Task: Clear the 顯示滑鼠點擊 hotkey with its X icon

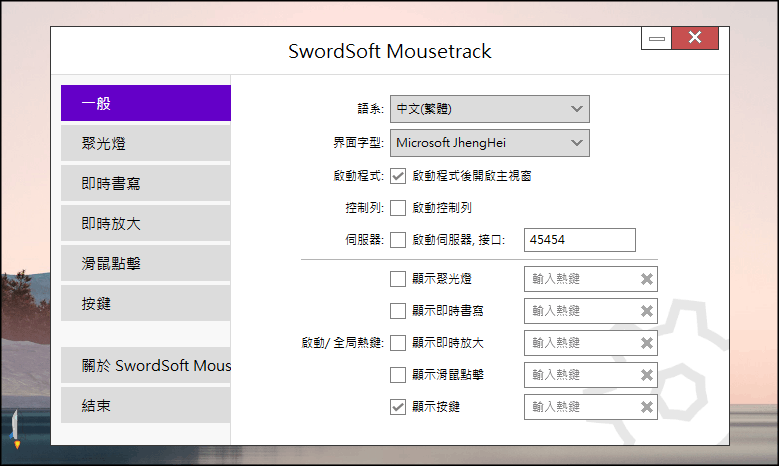Action: click(646, 375)
